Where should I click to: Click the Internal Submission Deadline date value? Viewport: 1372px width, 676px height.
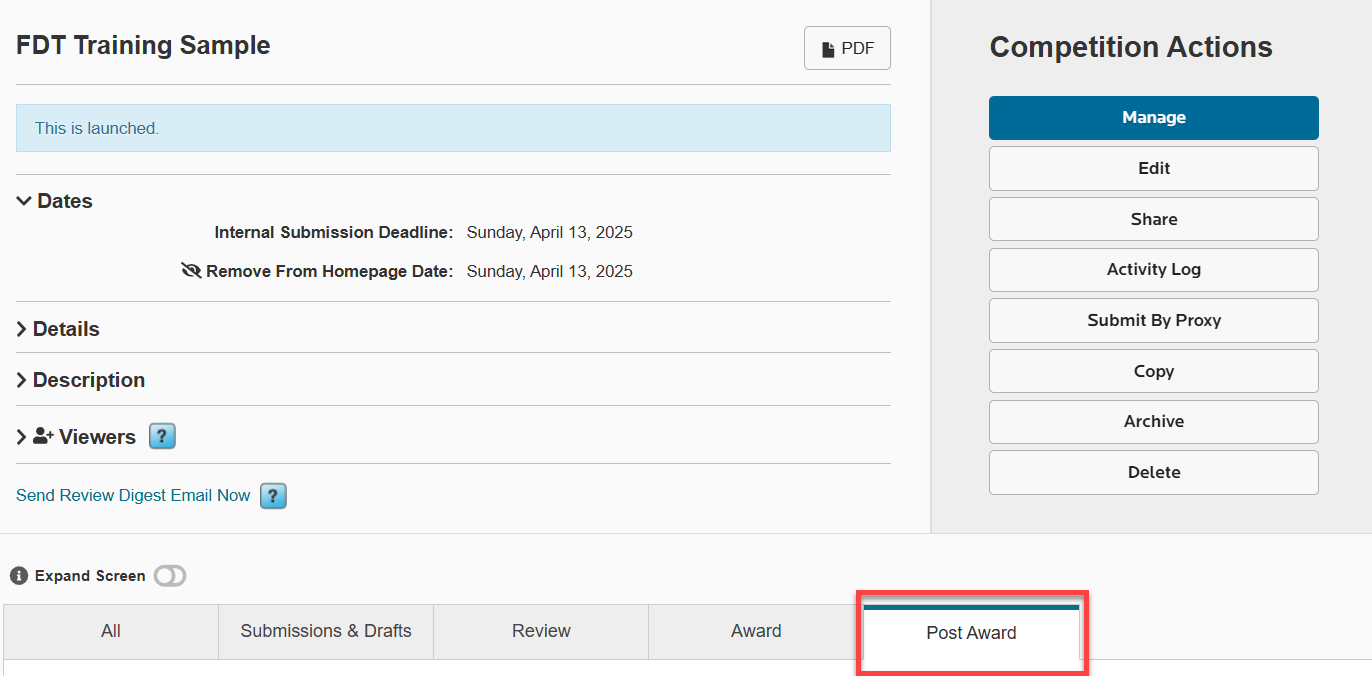click(x=550, y=233)
